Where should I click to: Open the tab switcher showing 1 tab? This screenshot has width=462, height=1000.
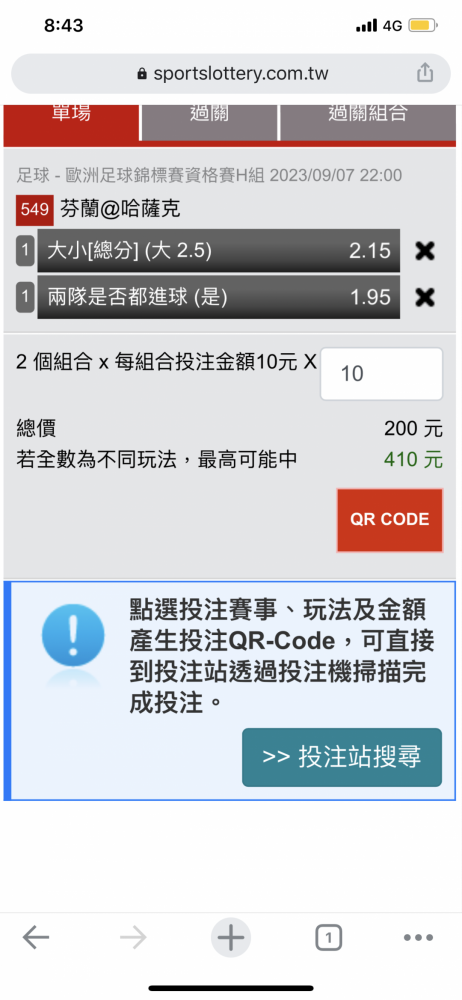[x=328, y=938]
